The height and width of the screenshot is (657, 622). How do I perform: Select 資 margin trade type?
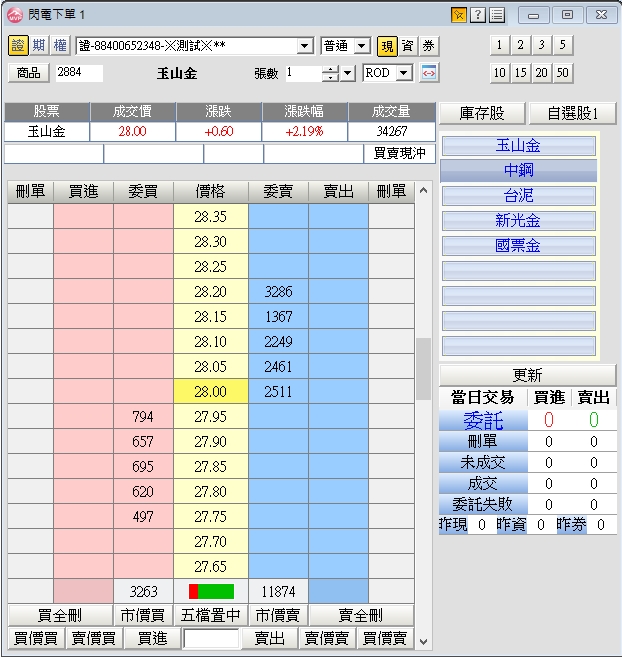[407, 46]
